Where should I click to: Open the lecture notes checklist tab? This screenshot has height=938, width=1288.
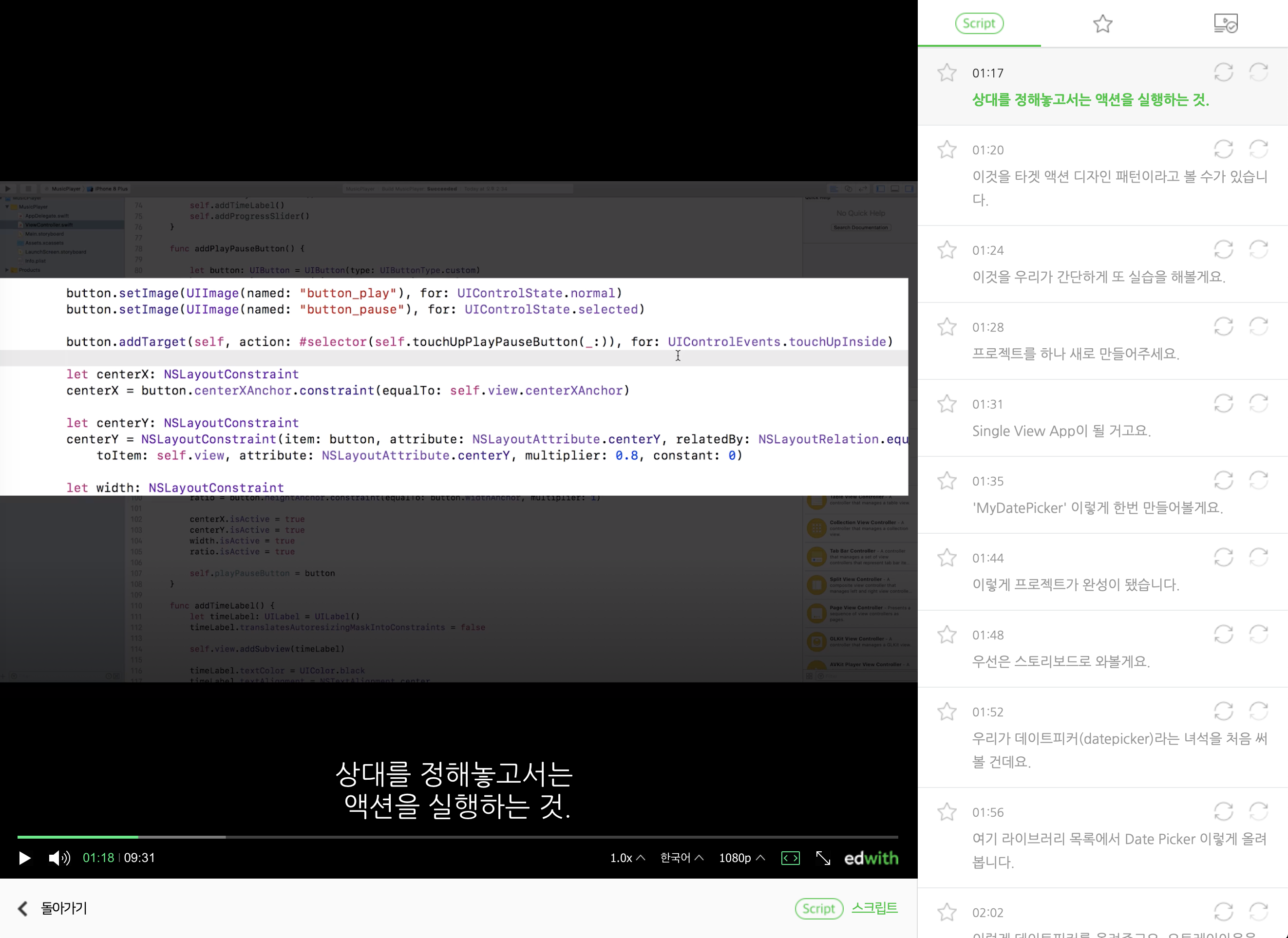pyautogui.click(x=1226, y=24)
